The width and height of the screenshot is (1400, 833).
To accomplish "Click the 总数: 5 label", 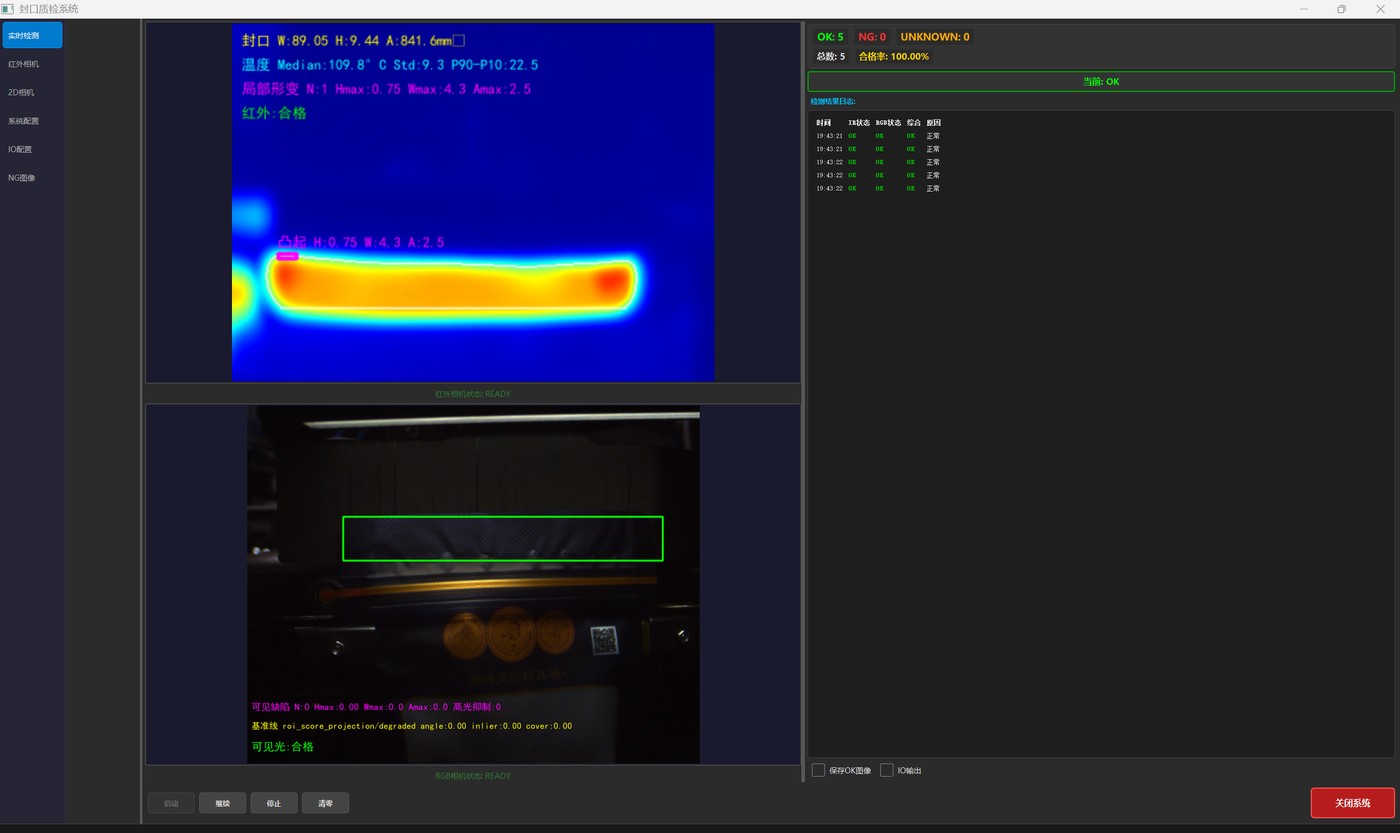I will click(x=830, y=56).
